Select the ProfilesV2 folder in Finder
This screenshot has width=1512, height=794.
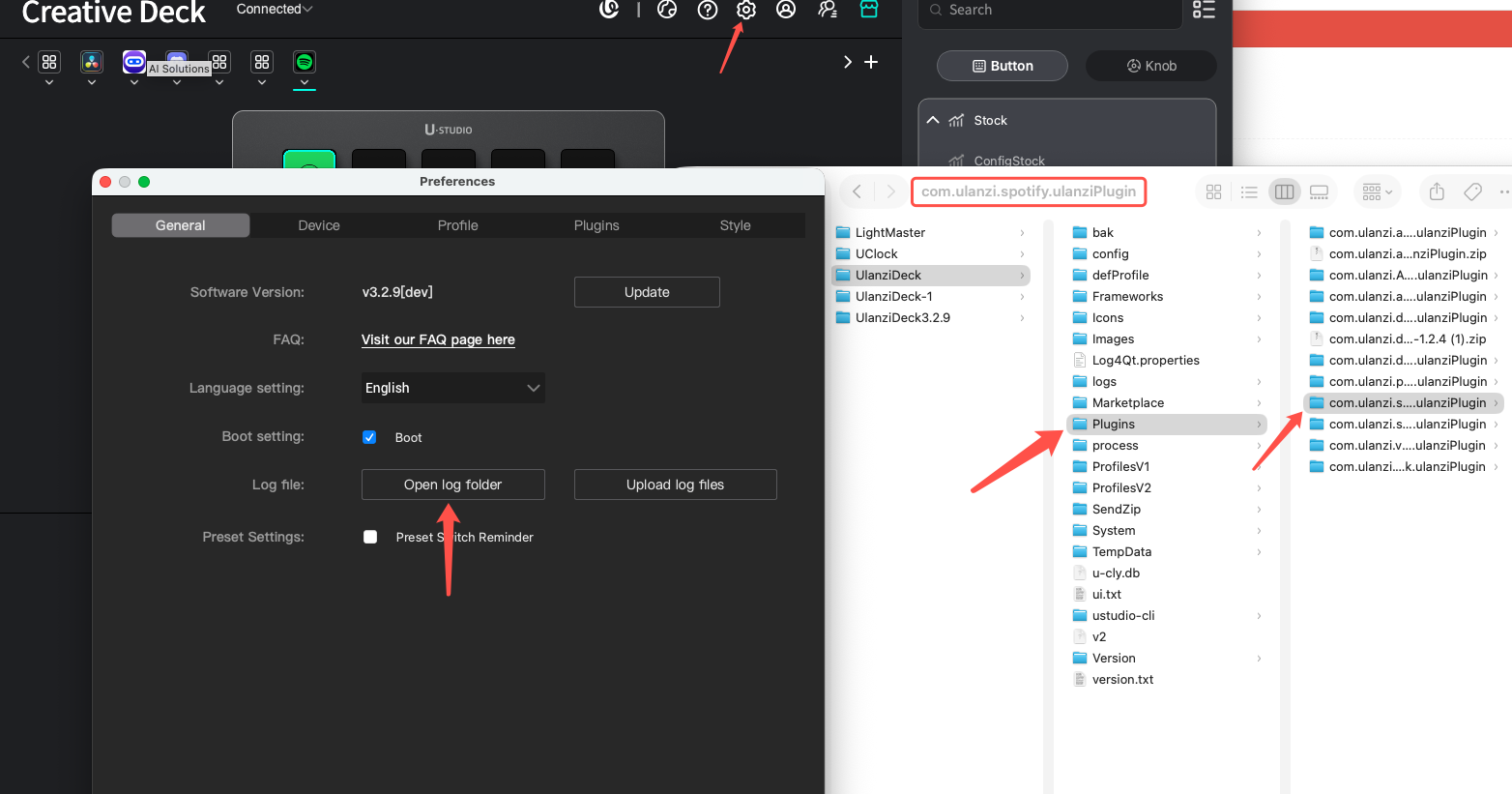pyautogui.click(x=1167, y=487)
